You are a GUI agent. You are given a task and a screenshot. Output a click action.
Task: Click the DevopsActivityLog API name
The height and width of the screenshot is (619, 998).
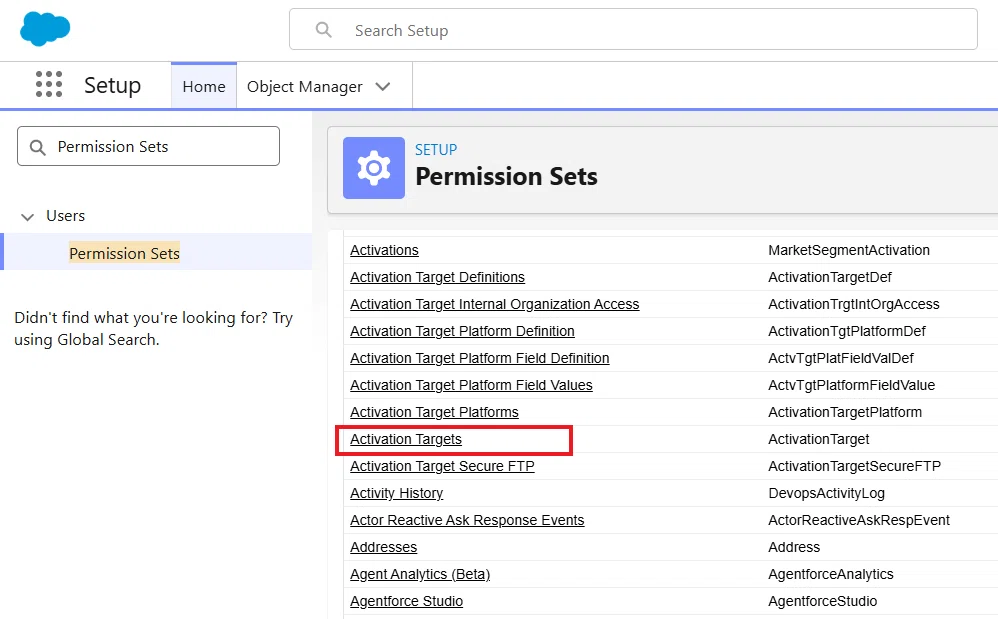[826, 493]
